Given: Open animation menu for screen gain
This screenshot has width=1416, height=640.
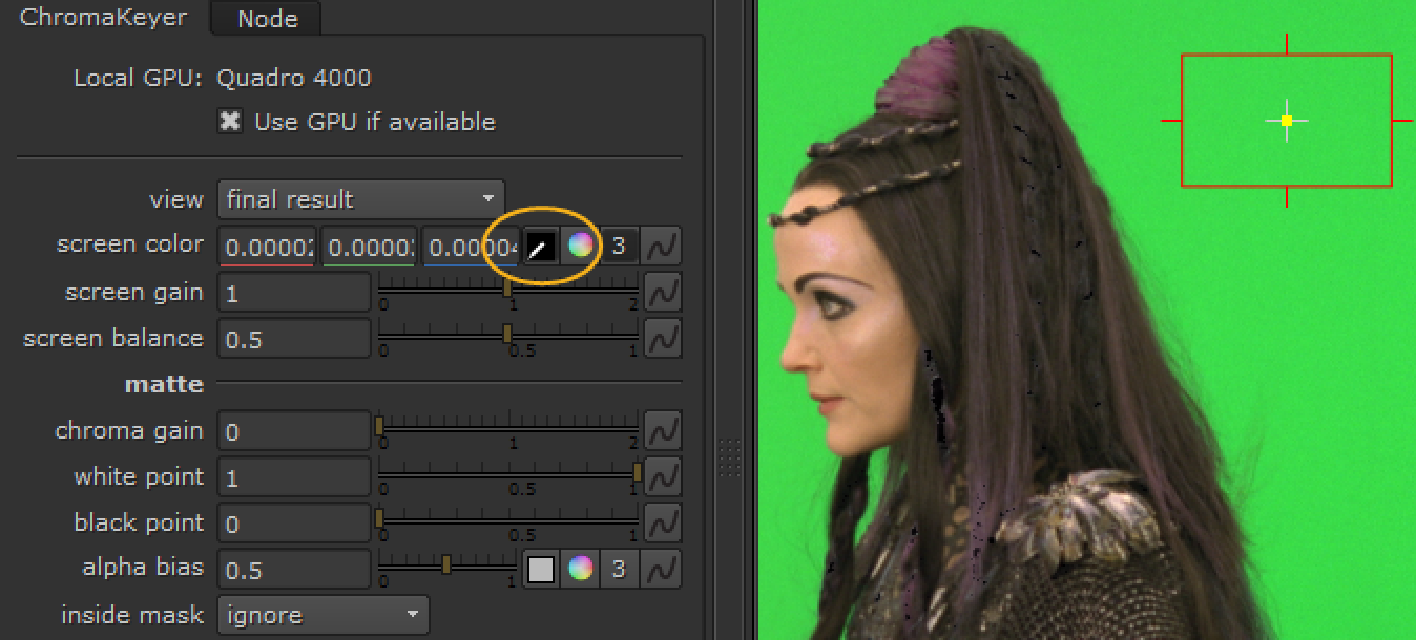Looking at the screenshot, I should [661, 293].
